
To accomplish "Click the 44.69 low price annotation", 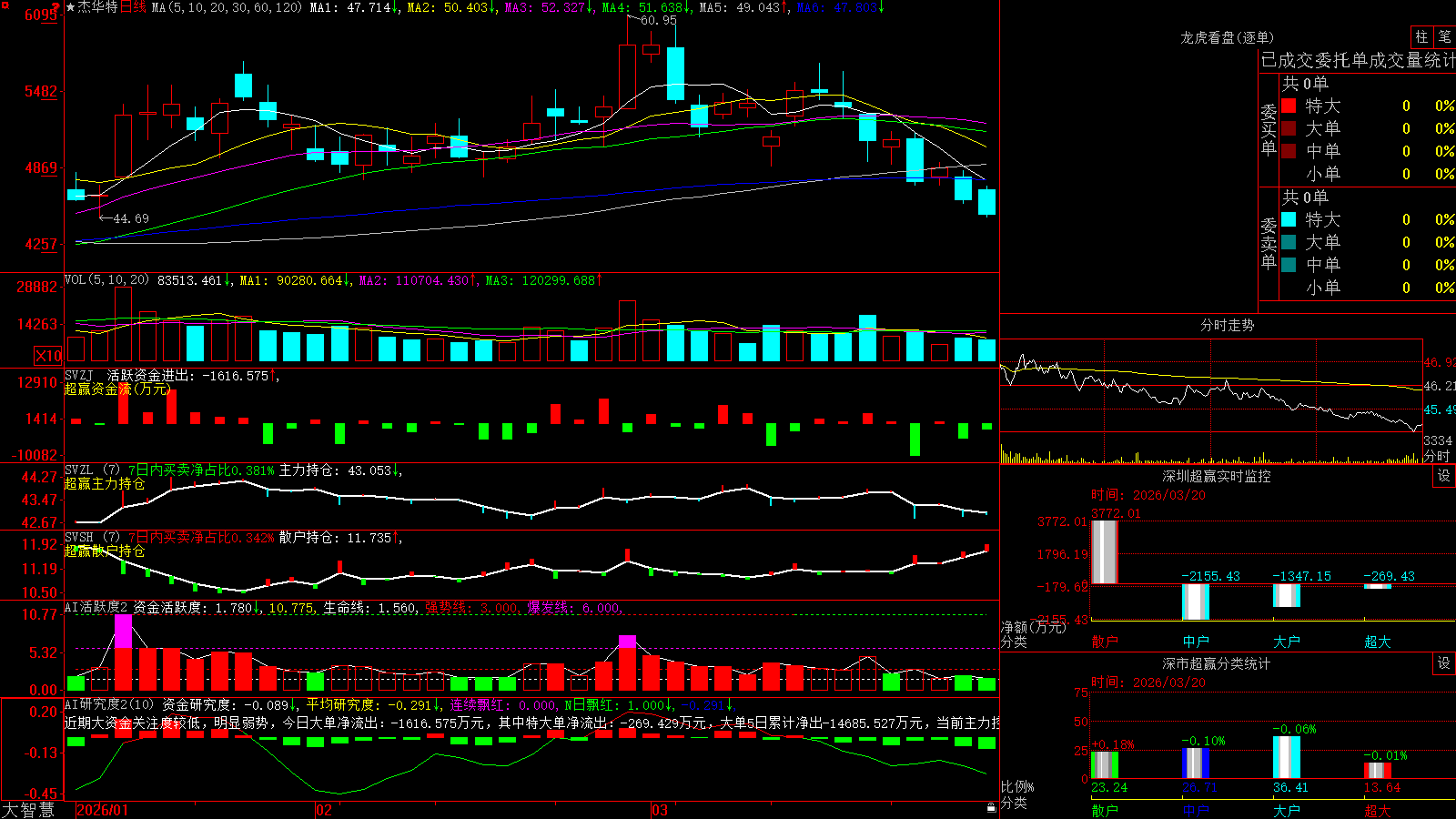I will click(130, 218).
